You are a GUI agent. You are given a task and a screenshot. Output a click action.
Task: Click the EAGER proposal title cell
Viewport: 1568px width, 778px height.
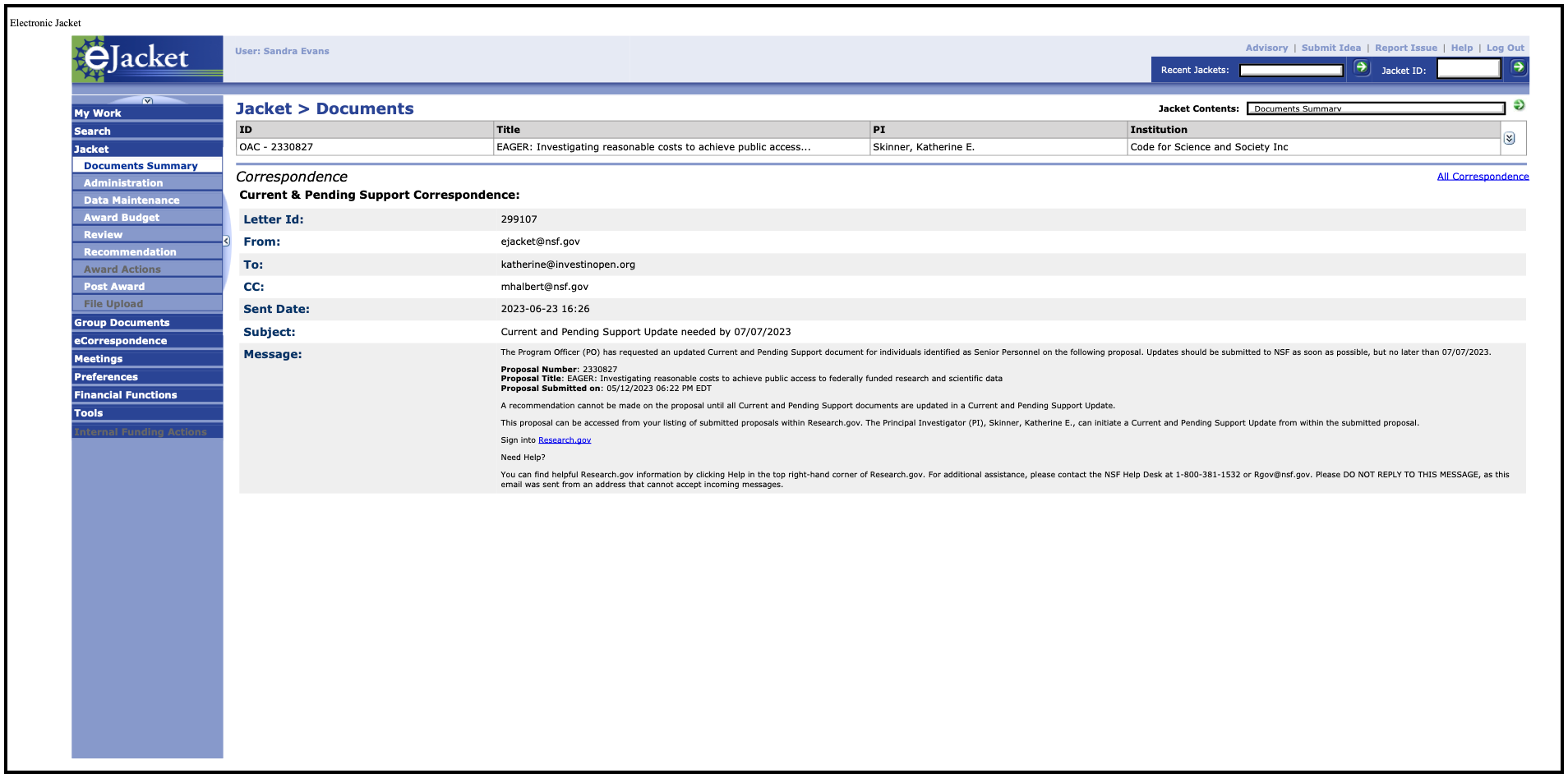pyautogui.click(x=681, y=147)
